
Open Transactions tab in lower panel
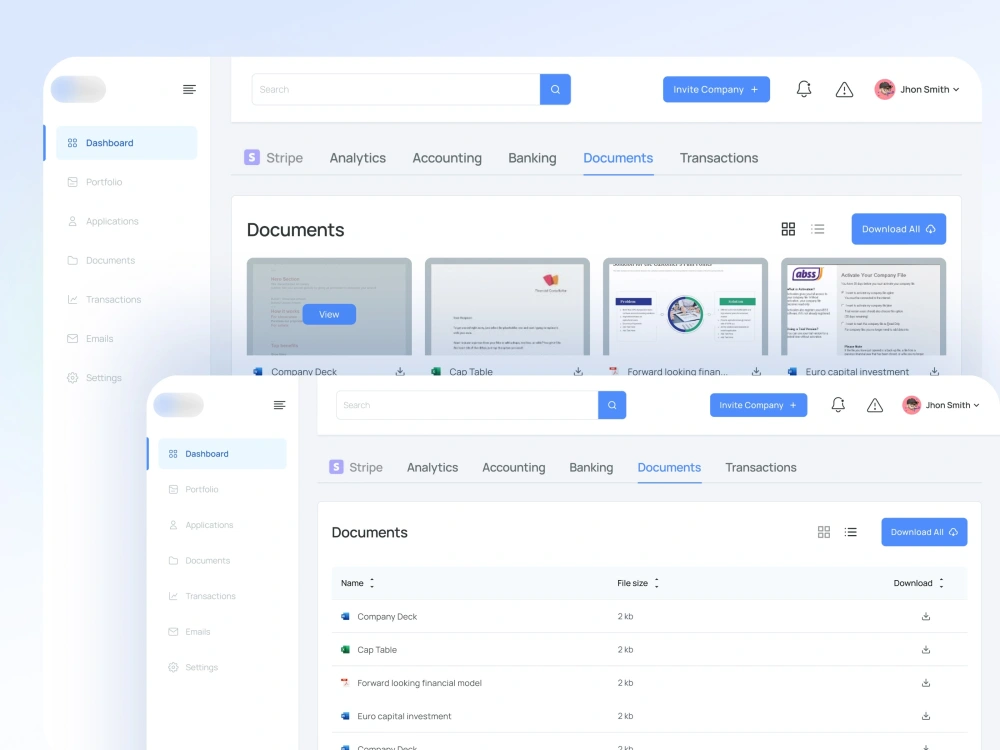761,467
